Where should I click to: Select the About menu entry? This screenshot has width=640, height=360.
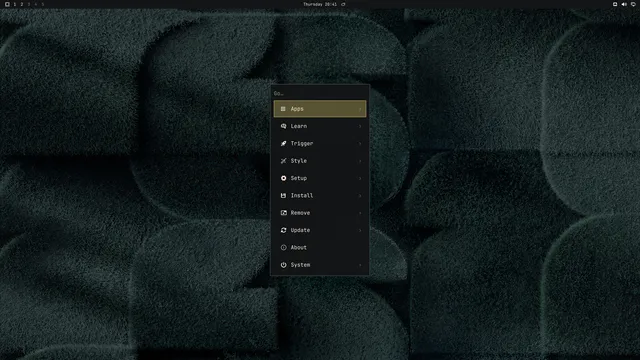(320, 247)
